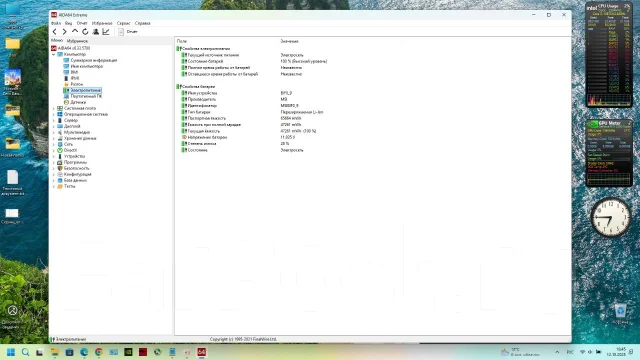This screenshot has width=640, height=360.
Task: Launch Microsoft Edge from the taskbar
Action: point(84,352)
